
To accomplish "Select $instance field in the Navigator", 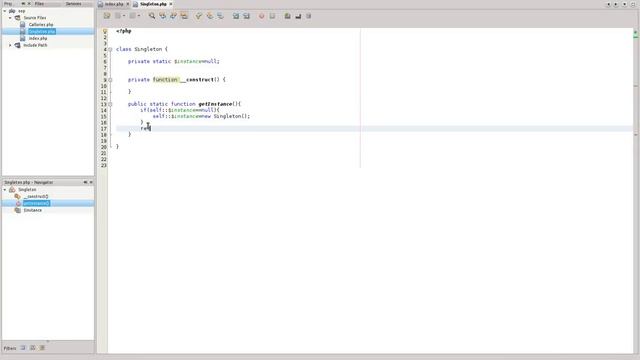I will tap(32, 210).
